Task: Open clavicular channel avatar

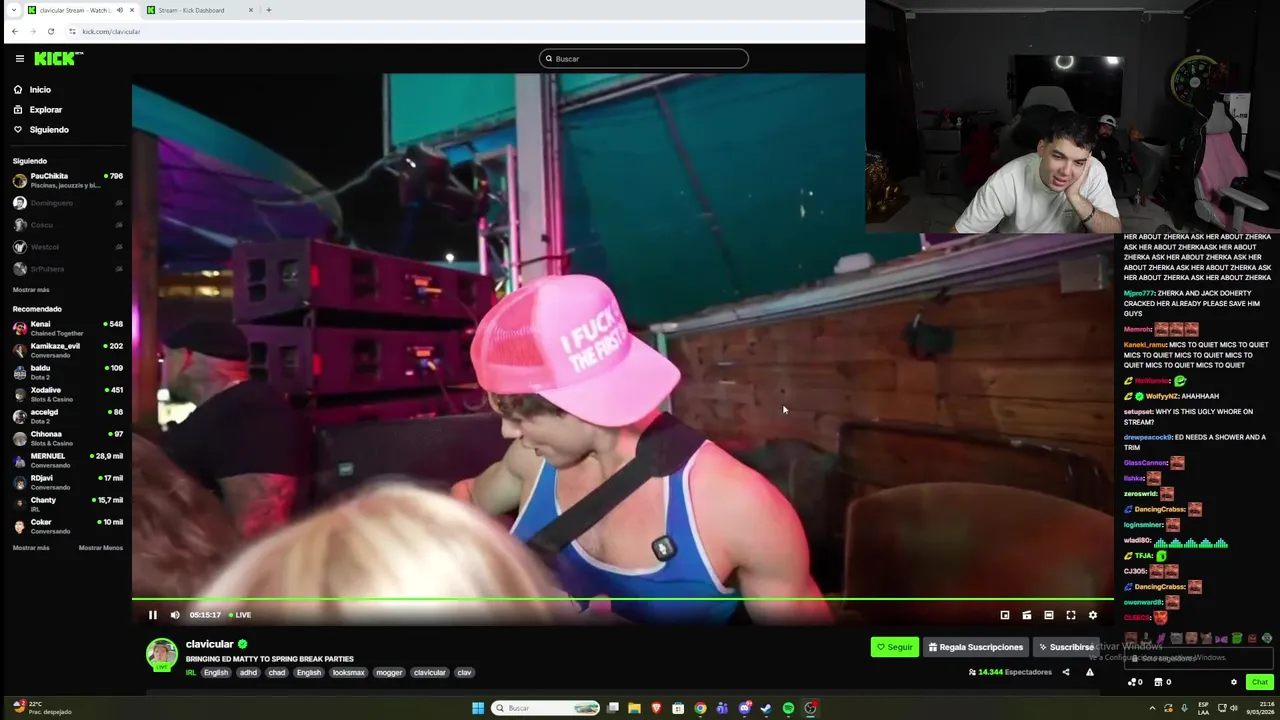Action: (162, 654)
